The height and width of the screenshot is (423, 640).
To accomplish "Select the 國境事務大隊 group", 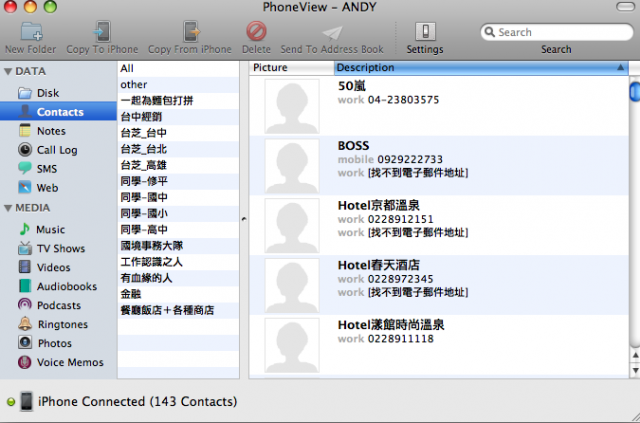I will point(178,246).
